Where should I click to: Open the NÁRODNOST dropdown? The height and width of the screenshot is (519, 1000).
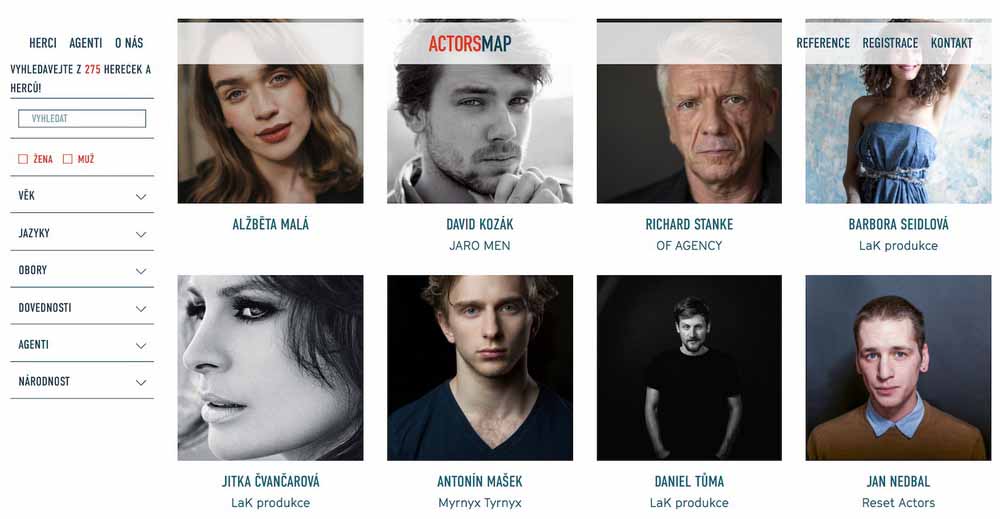click(82, 381)
